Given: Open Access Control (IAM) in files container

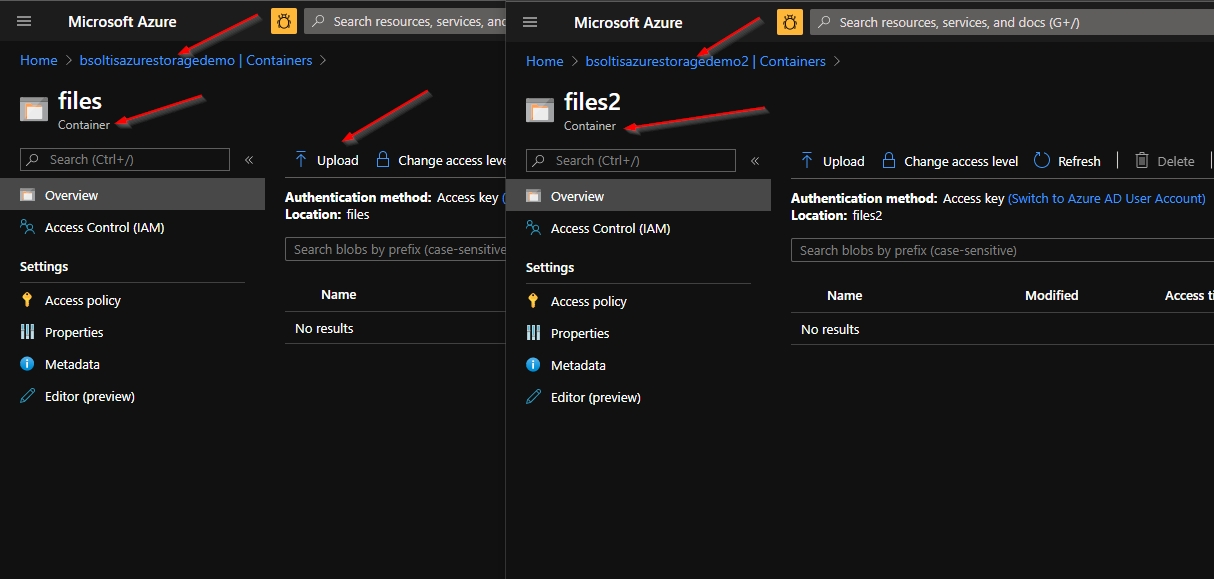Looking at the screenshot, I should [x=104, y=227].
